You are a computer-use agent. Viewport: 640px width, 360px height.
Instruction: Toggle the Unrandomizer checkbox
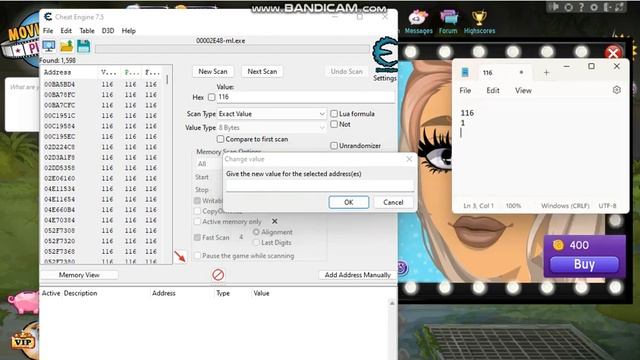[x=334, y=146]
